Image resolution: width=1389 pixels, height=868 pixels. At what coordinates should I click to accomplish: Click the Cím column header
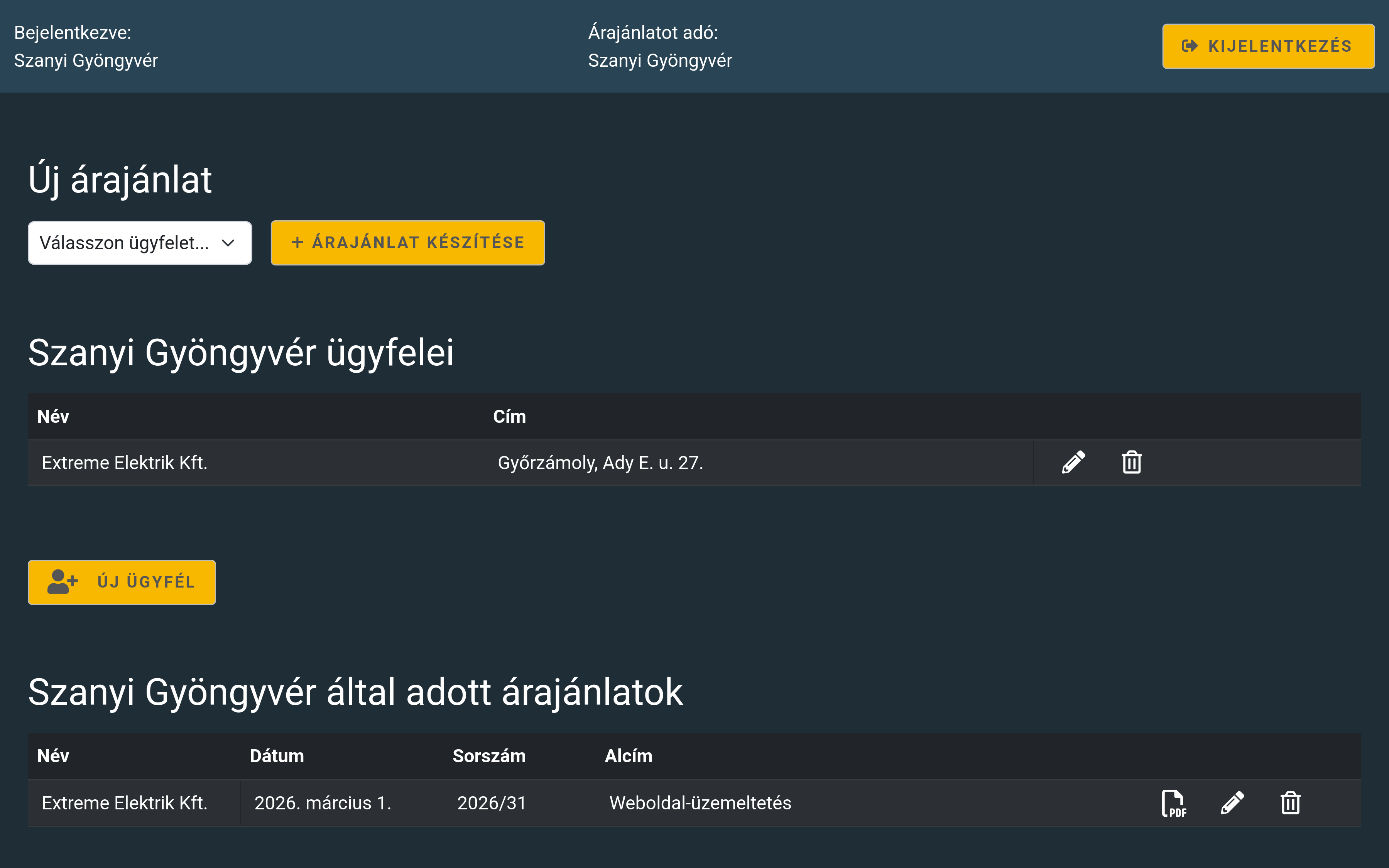pyautogui.click(x=509, y=416)
